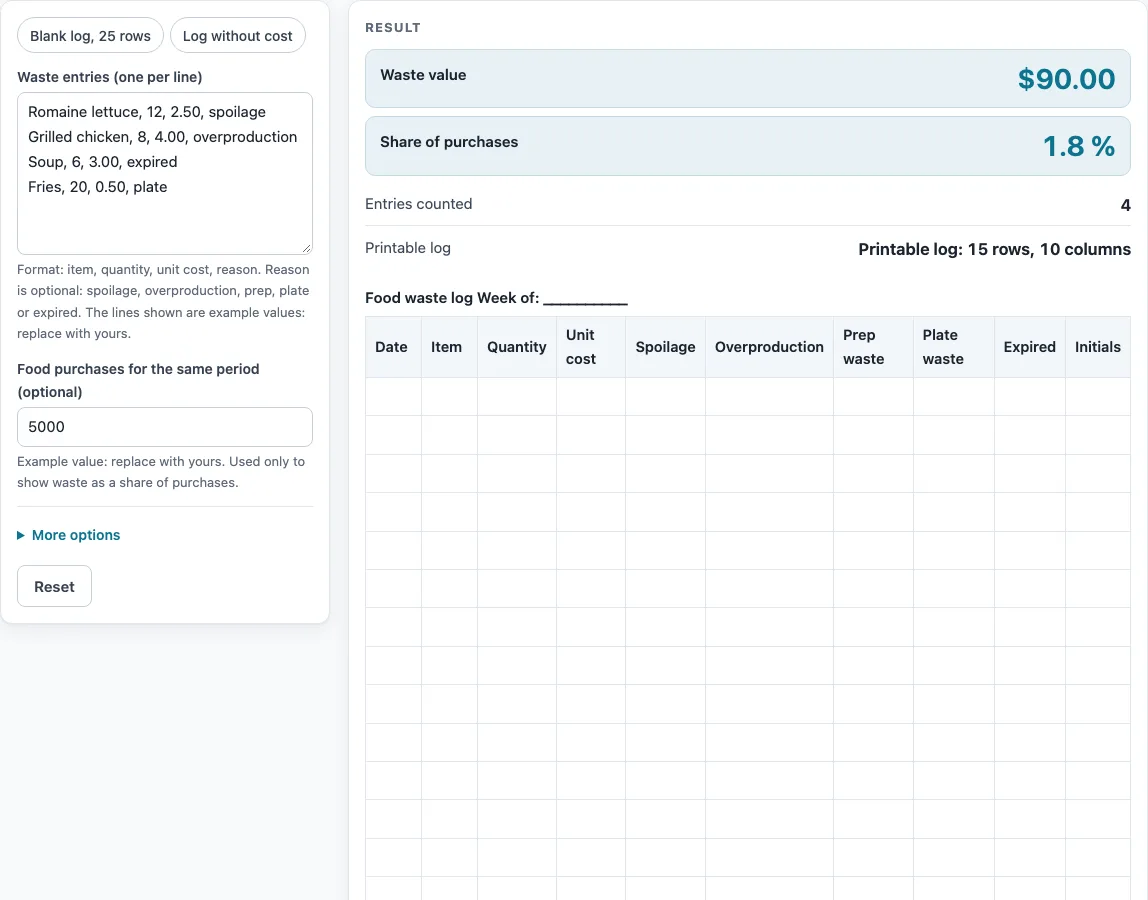Click the 'Waste value' label
The width and height of the screenshot is (1148, 900).
click(423, 75)
